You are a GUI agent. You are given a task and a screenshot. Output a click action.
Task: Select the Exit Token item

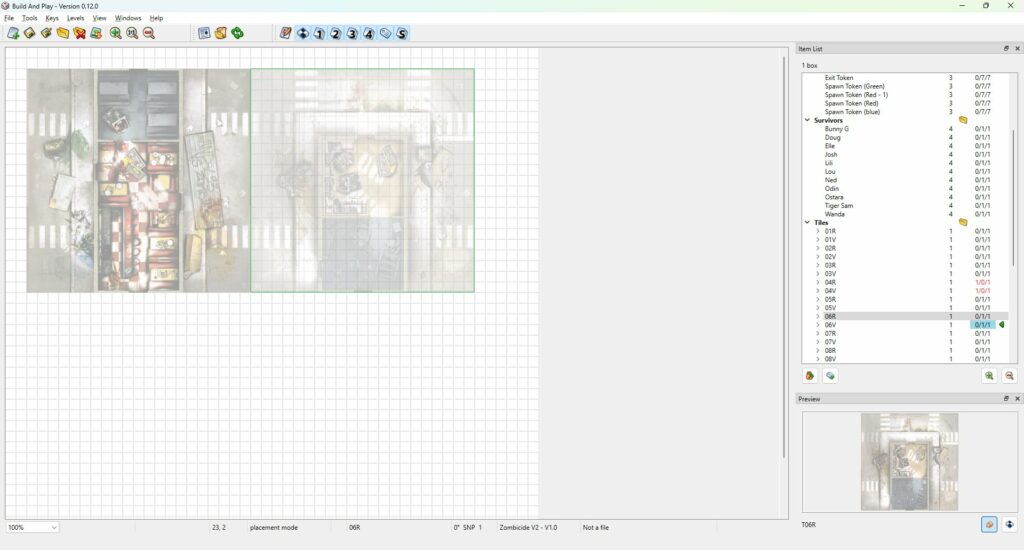[839, 78]
